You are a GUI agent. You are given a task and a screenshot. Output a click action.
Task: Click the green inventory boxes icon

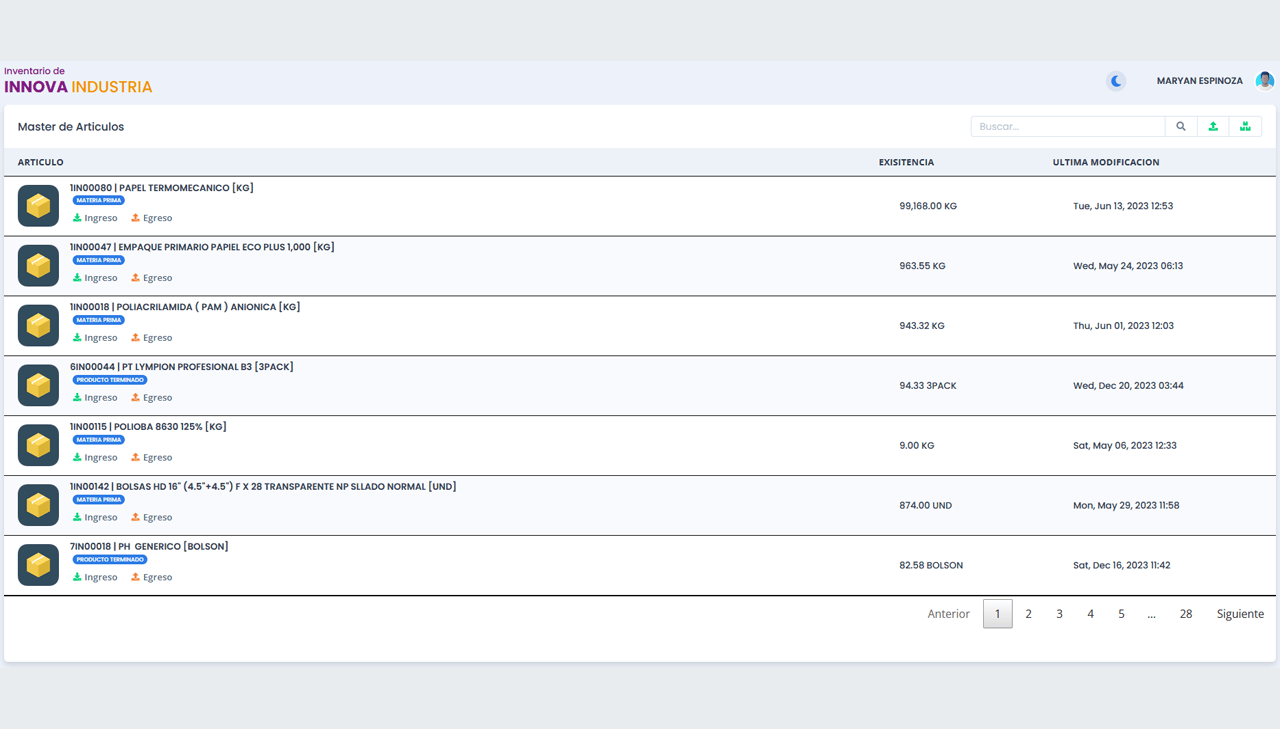tap(1245, 126)
